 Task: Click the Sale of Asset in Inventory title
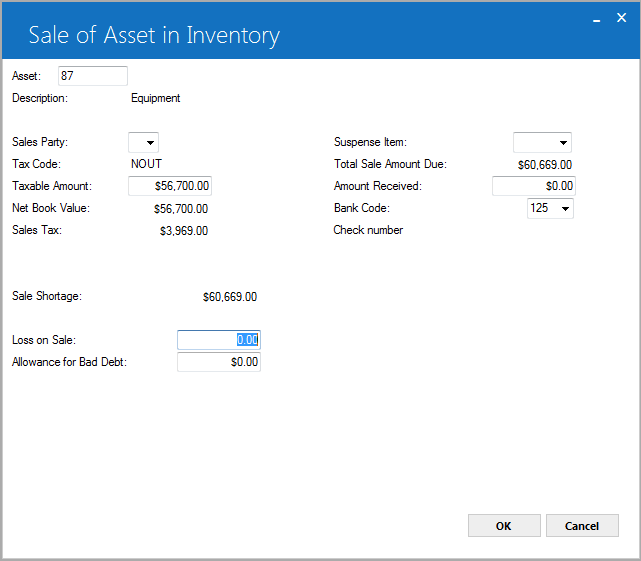click(154, 35)
